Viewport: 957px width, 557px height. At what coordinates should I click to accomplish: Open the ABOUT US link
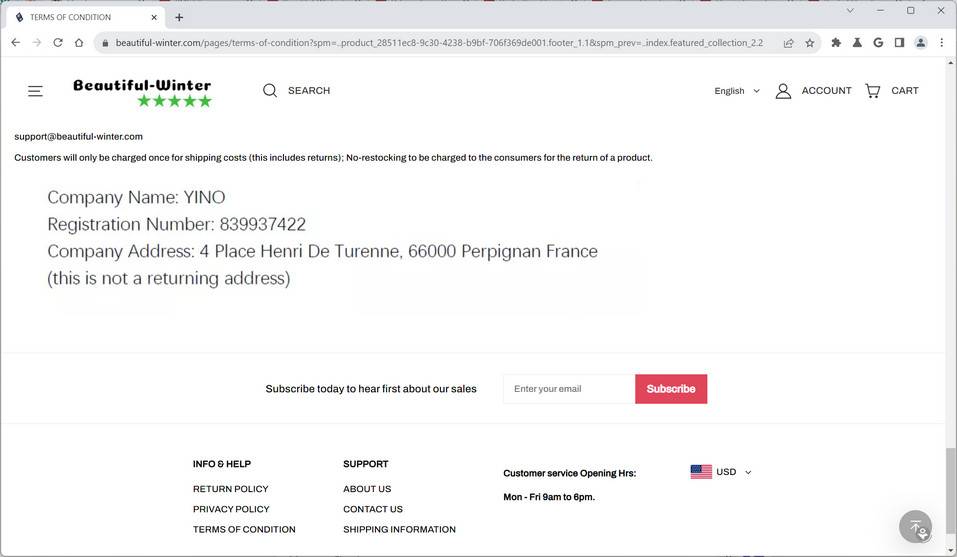[x=367, y=489]
